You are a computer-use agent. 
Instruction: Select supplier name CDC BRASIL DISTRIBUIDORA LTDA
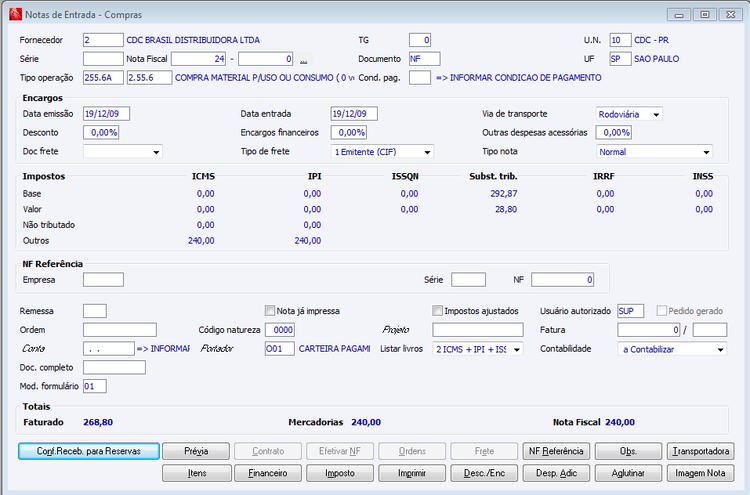[193, 40]
